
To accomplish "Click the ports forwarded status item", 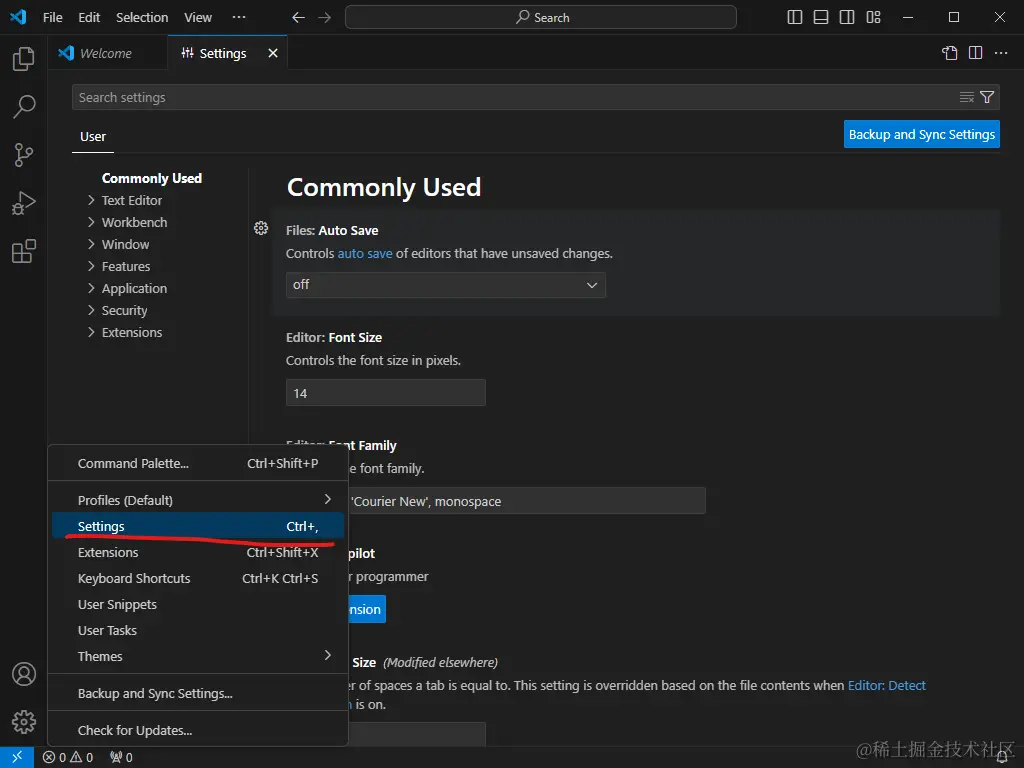I will 121,757.
